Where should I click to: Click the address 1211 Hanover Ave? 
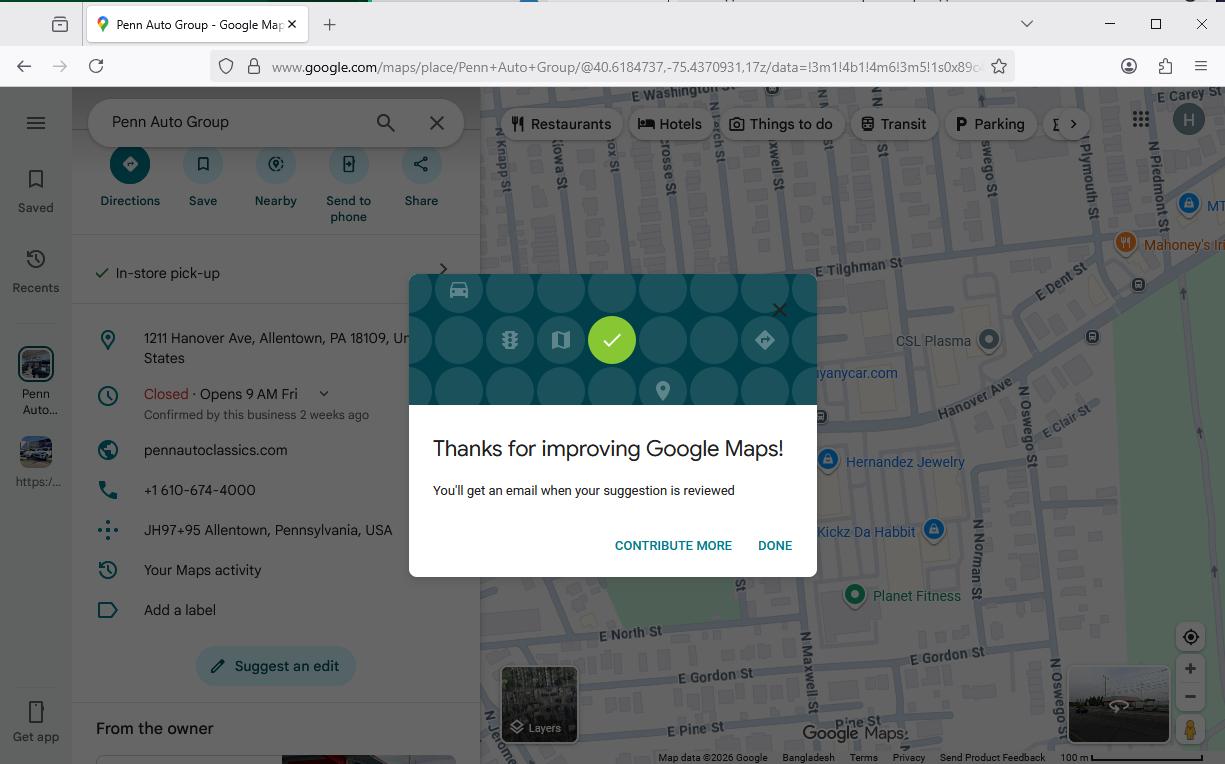pos(275,348)
